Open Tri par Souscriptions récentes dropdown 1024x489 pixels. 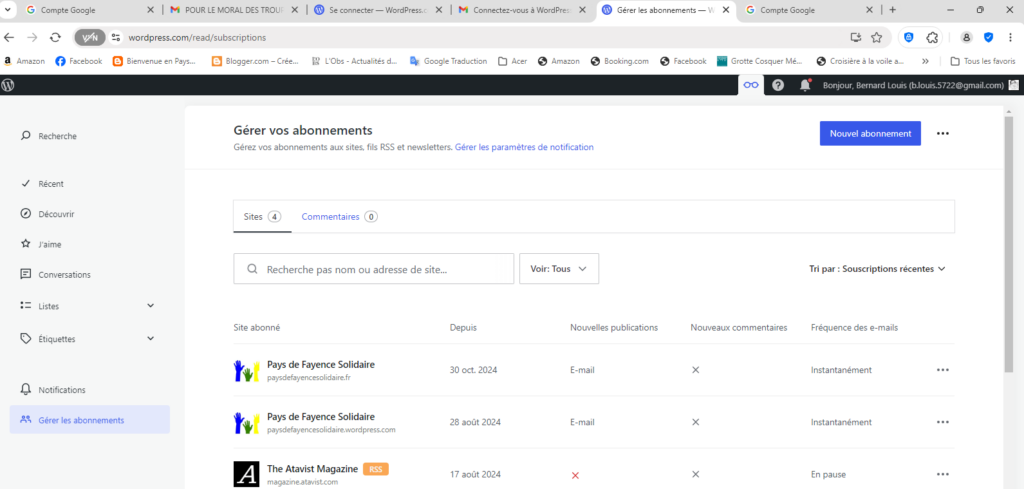coord(877,269)
